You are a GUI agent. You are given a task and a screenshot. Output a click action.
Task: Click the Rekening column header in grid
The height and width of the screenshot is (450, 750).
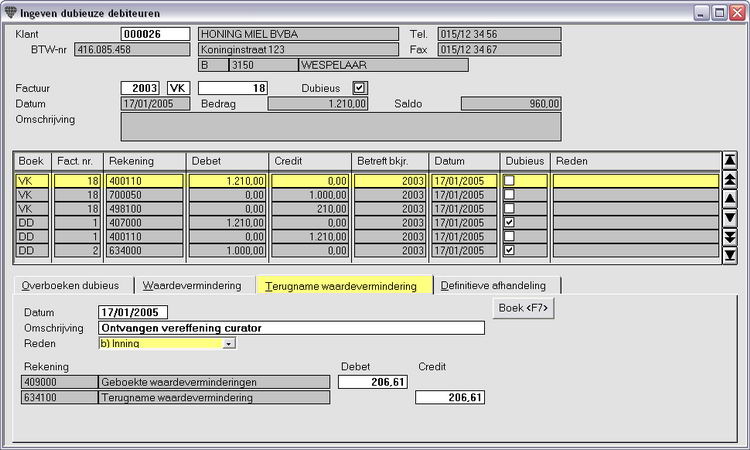click(144, 161)
